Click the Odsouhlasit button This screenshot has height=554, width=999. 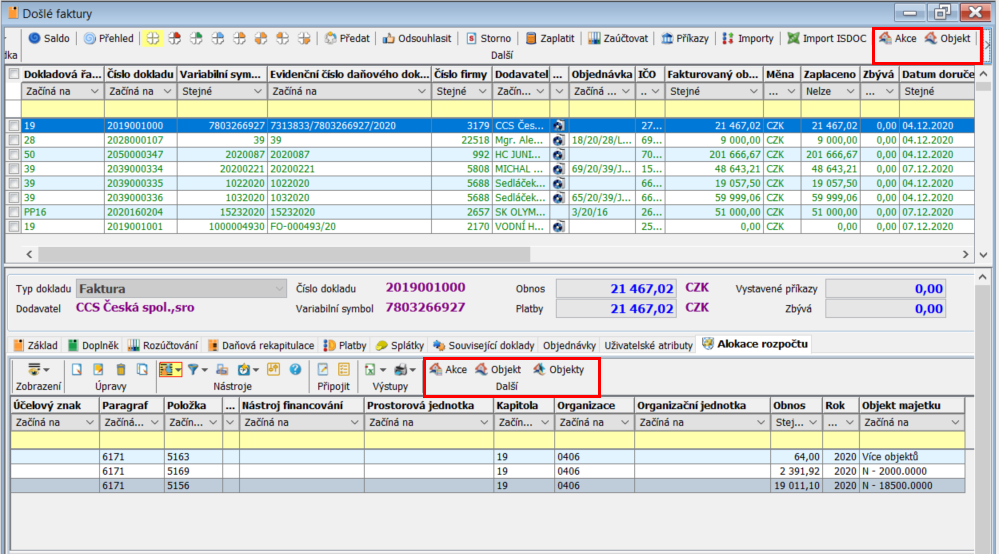click(417, 38)
